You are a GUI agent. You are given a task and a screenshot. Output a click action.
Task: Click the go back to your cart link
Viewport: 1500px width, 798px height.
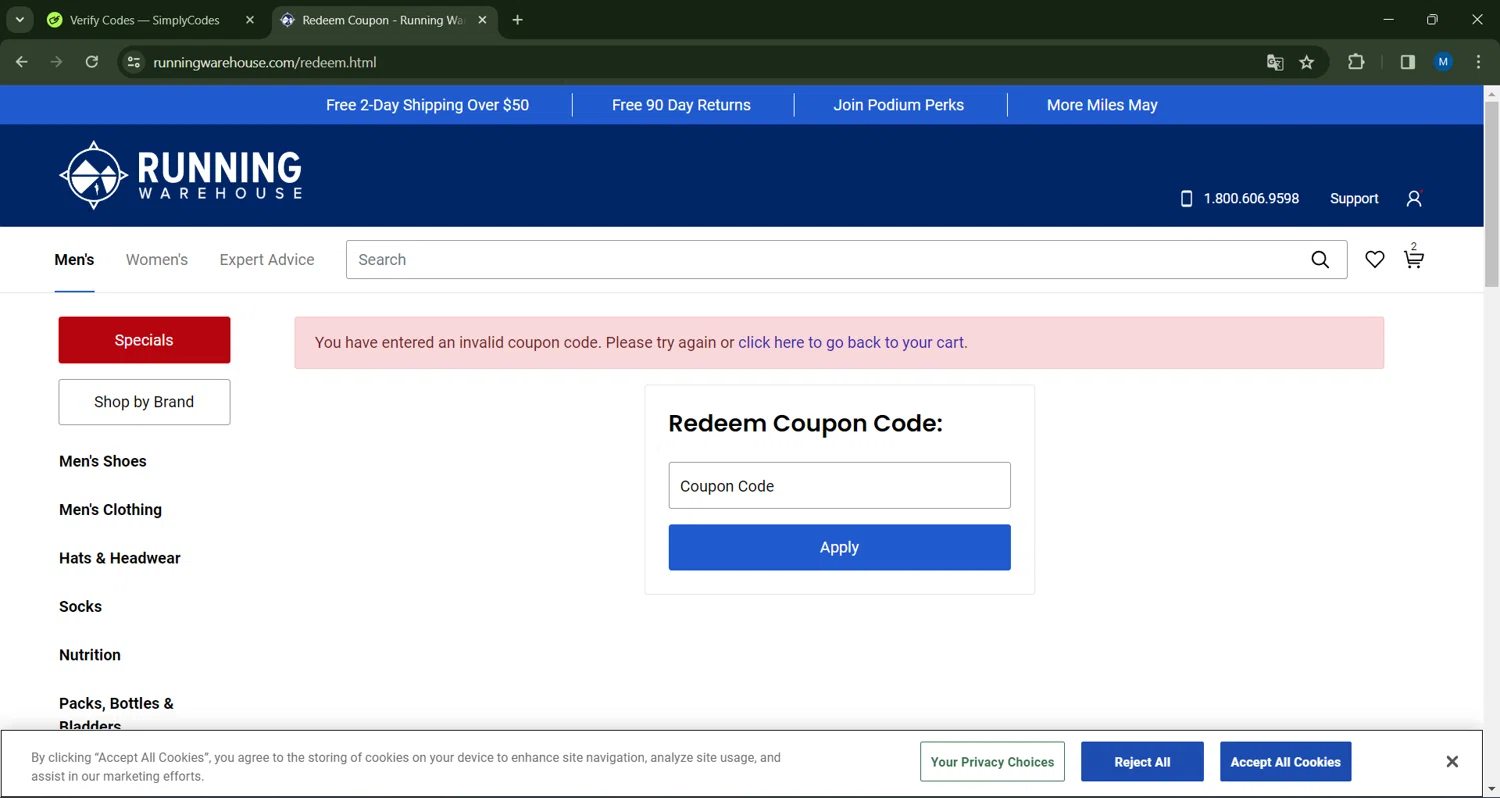point(853,343)
